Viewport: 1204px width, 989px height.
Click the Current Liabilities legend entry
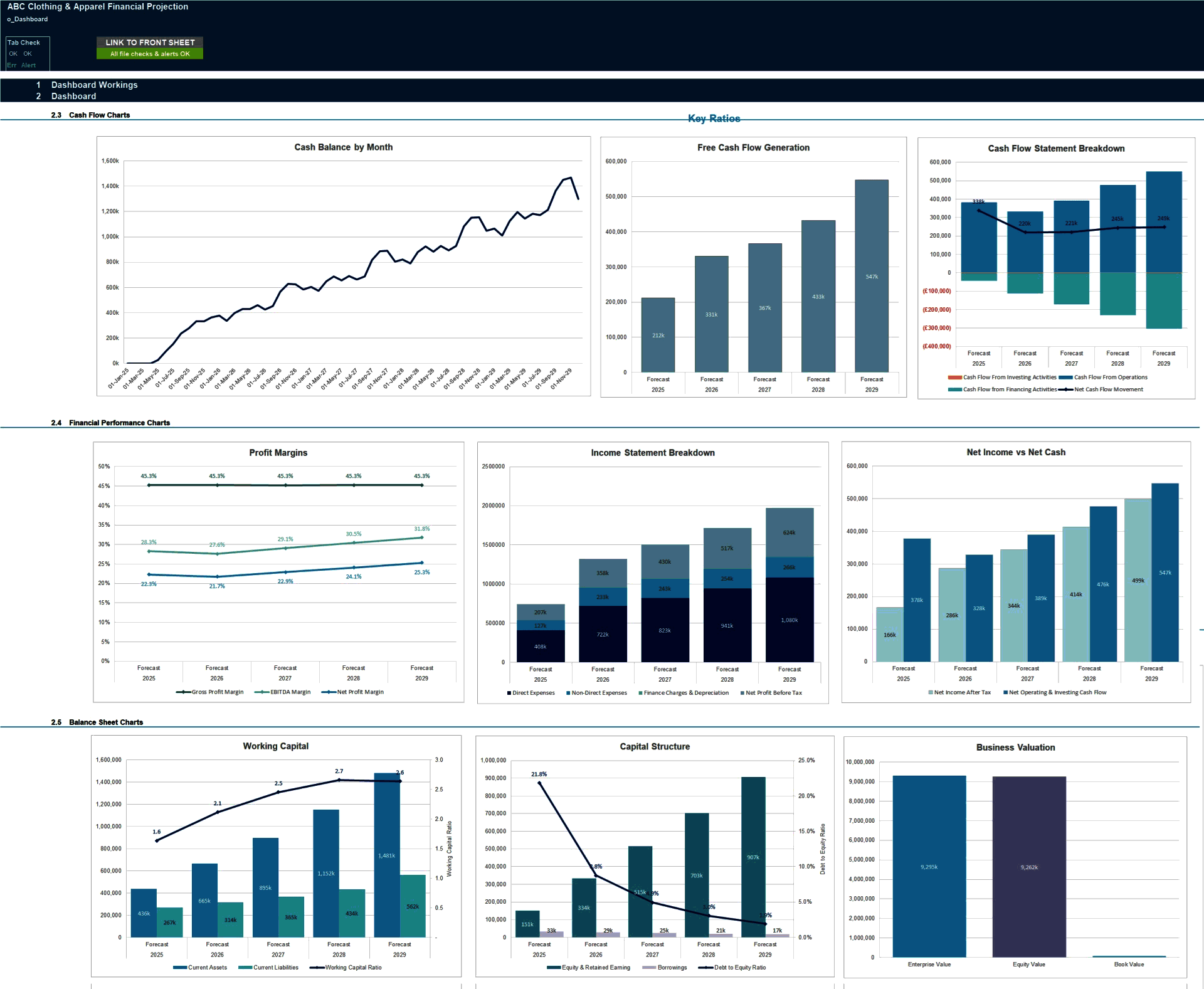click(268, 968)
